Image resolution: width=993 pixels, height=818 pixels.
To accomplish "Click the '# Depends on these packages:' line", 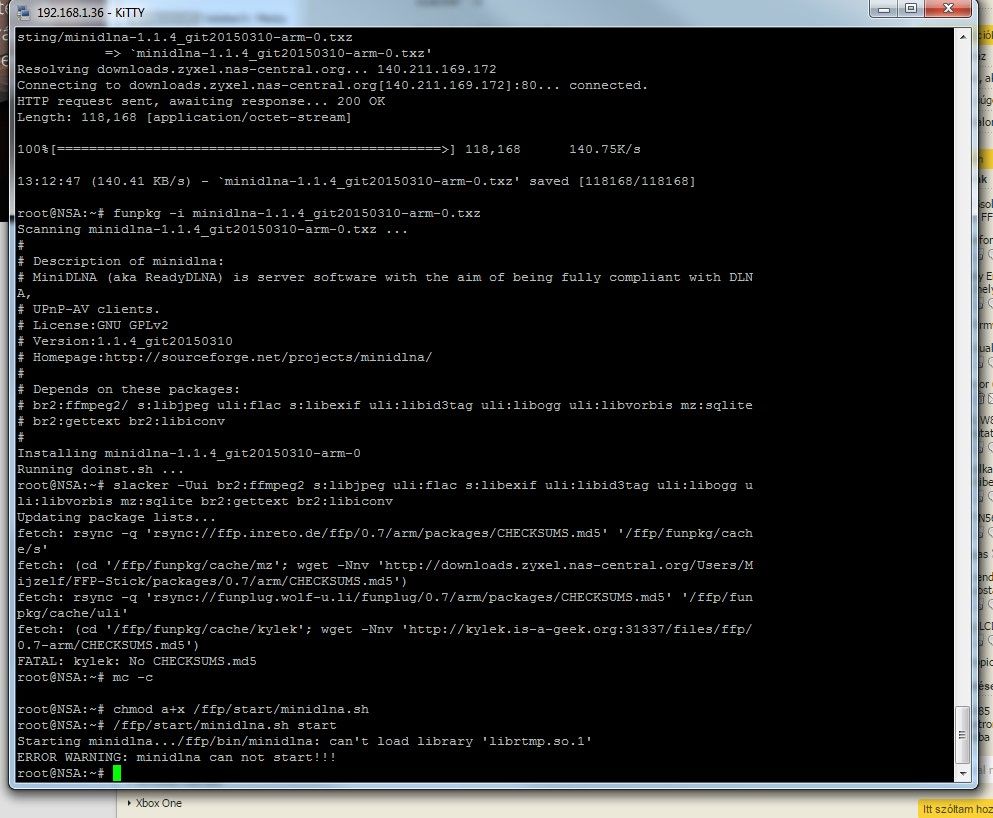I will pos(129,389).
